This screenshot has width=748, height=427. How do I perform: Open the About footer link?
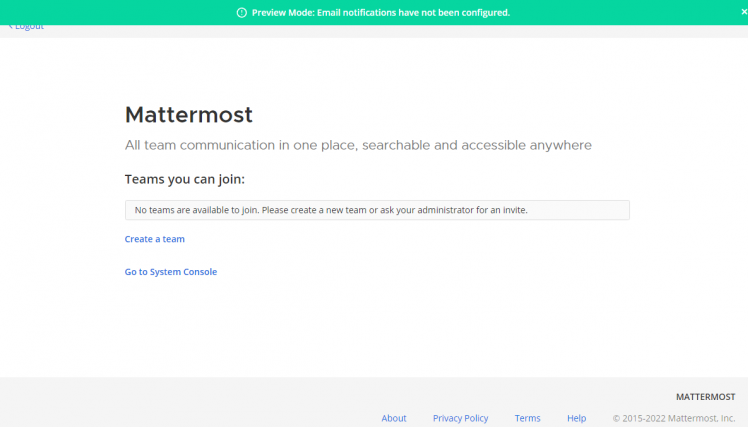pyautogui.click(x=394, y=418)
